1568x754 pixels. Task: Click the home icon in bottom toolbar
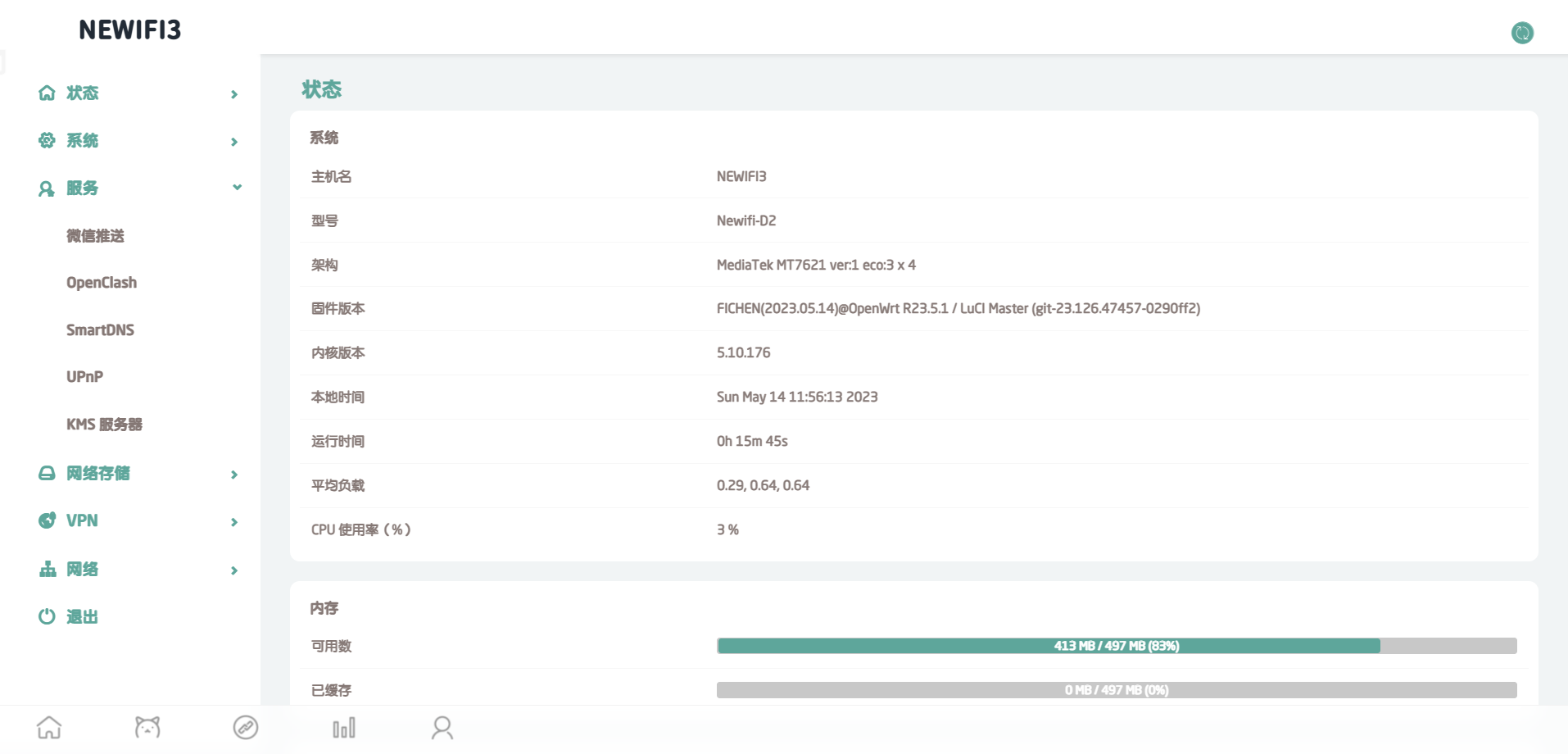pyautogui.click(x=49, y=727)
